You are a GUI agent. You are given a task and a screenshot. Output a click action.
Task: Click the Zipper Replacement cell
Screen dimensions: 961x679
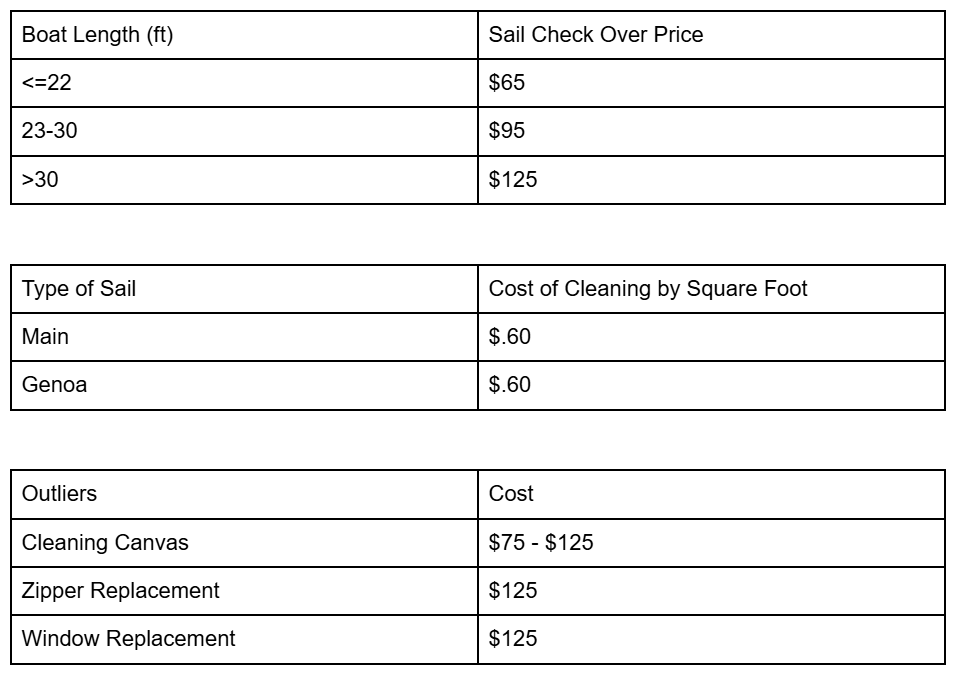(x=244, y=591)
